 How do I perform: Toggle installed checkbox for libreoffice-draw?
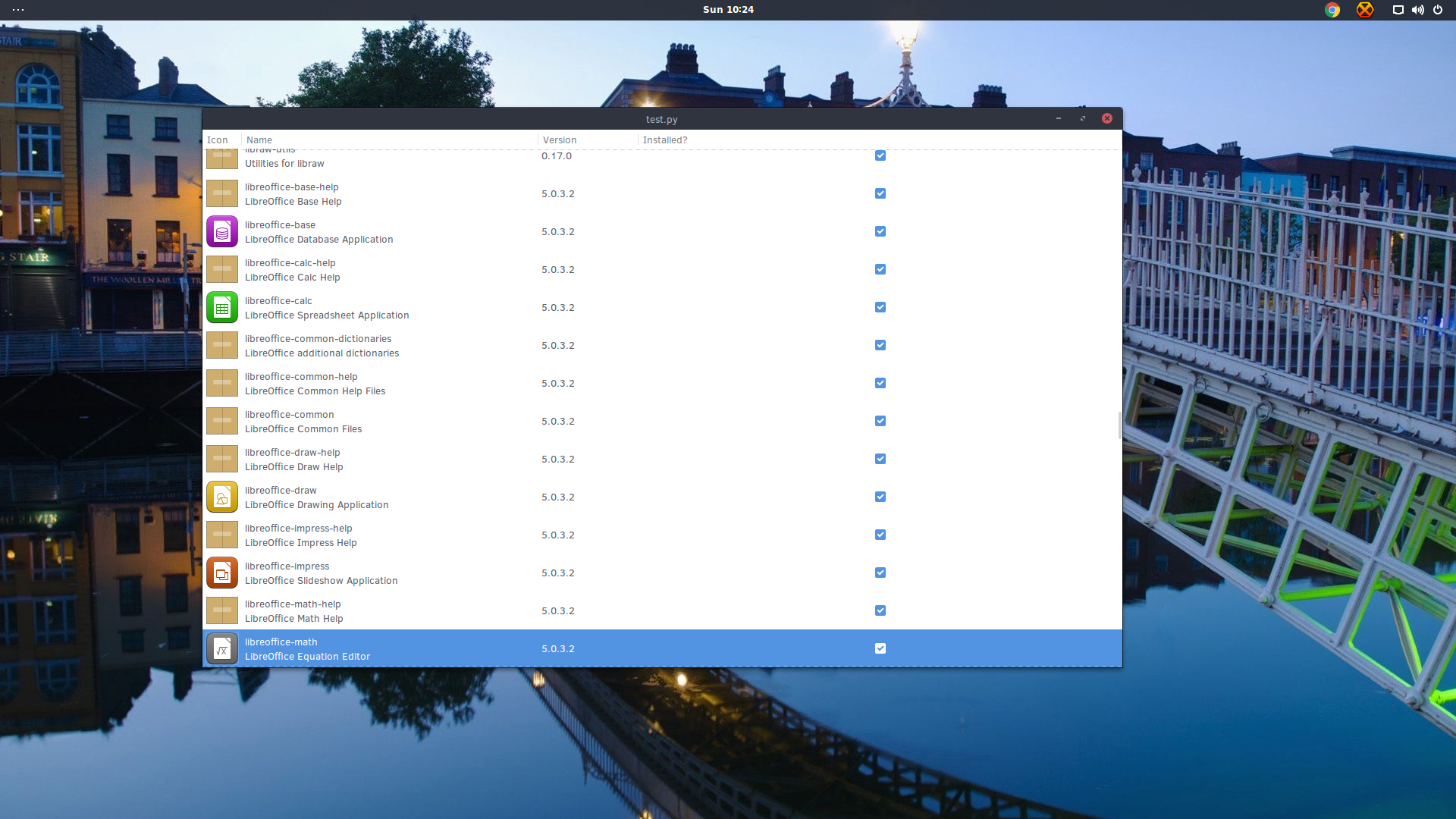(x=880, y=497)
